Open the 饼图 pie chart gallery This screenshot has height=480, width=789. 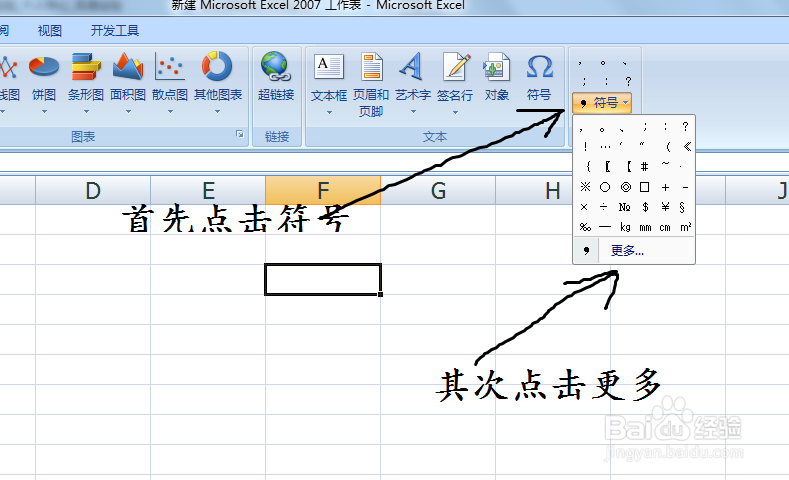pyautogui.click(x=44, y=83)
